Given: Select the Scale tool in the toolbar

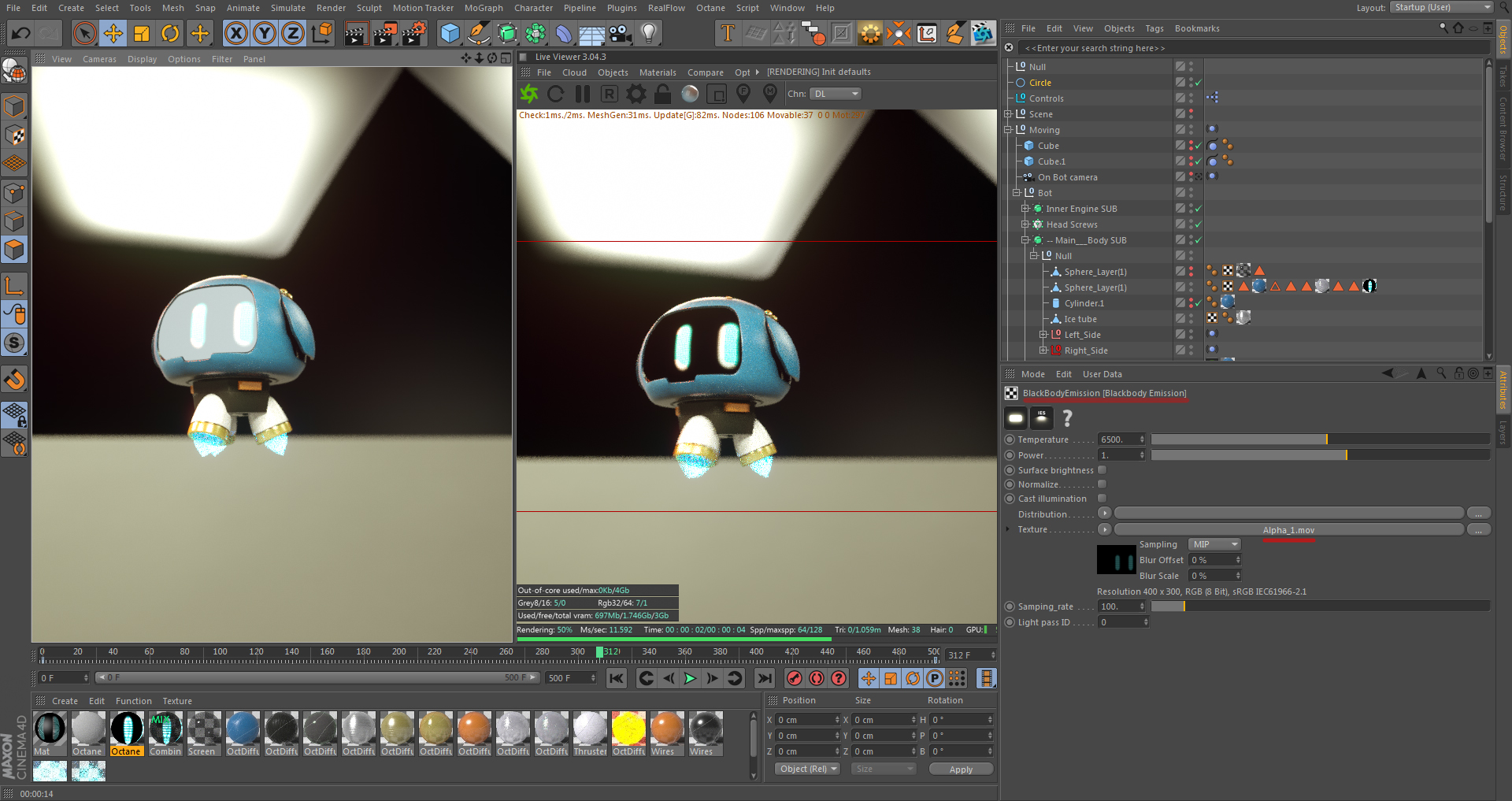Looking at the screenshot, I should click(142, 33).
